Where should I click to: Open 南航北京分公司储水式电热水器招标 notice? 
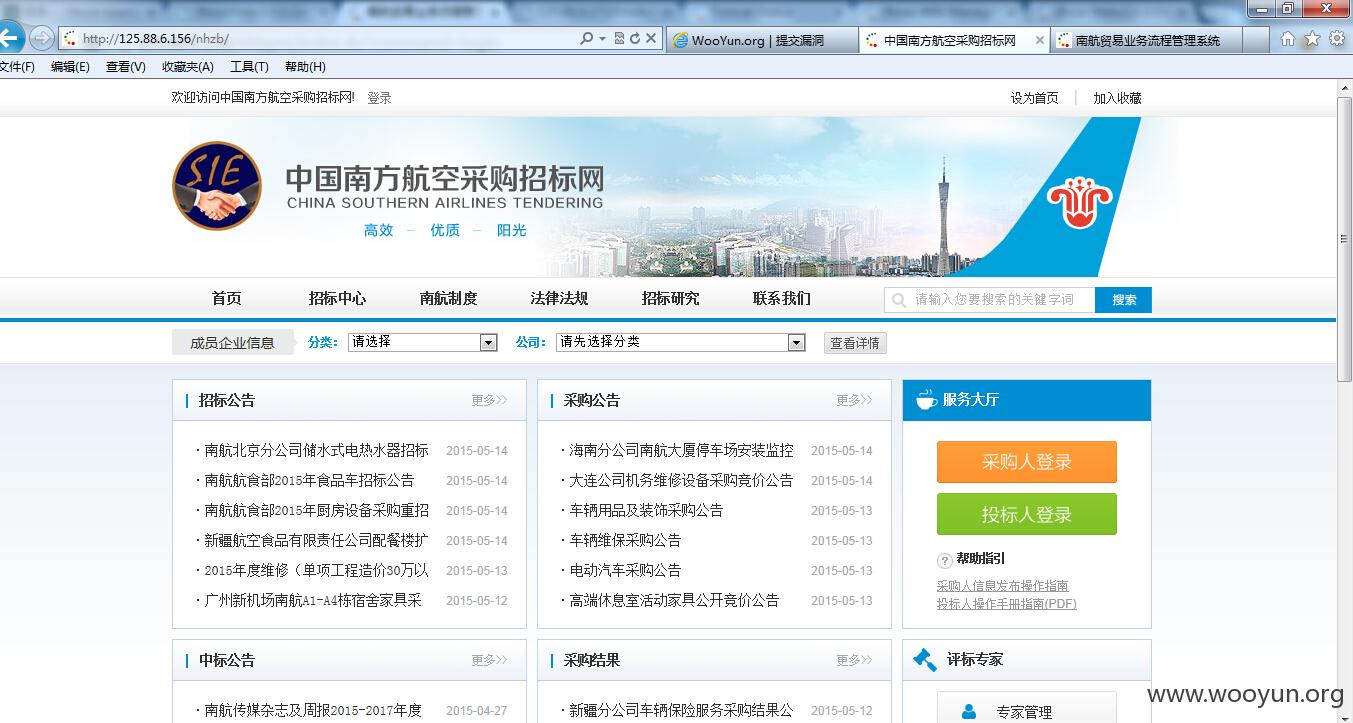click(316, 450)
